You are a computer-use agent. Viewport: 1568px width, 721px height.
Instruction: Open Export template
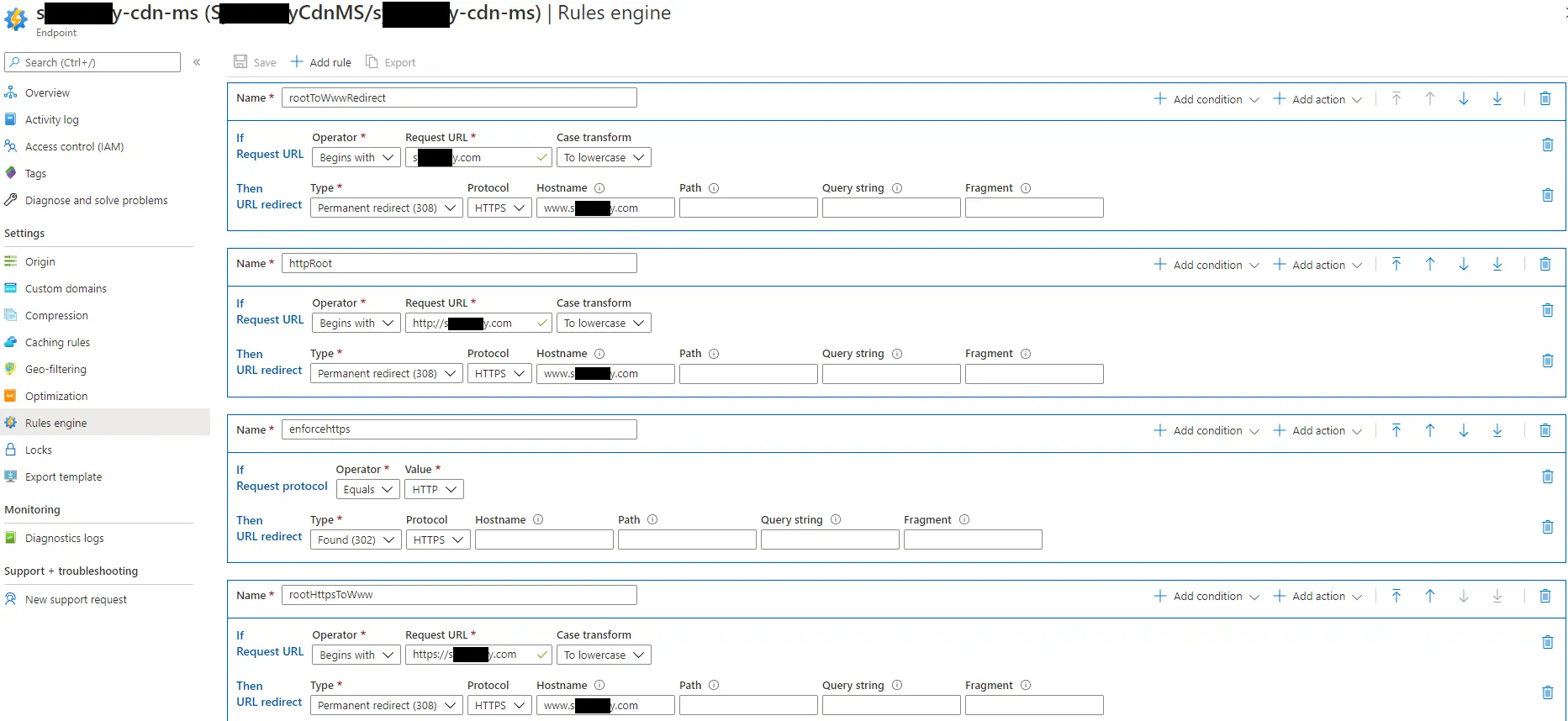tap(63, 476)
